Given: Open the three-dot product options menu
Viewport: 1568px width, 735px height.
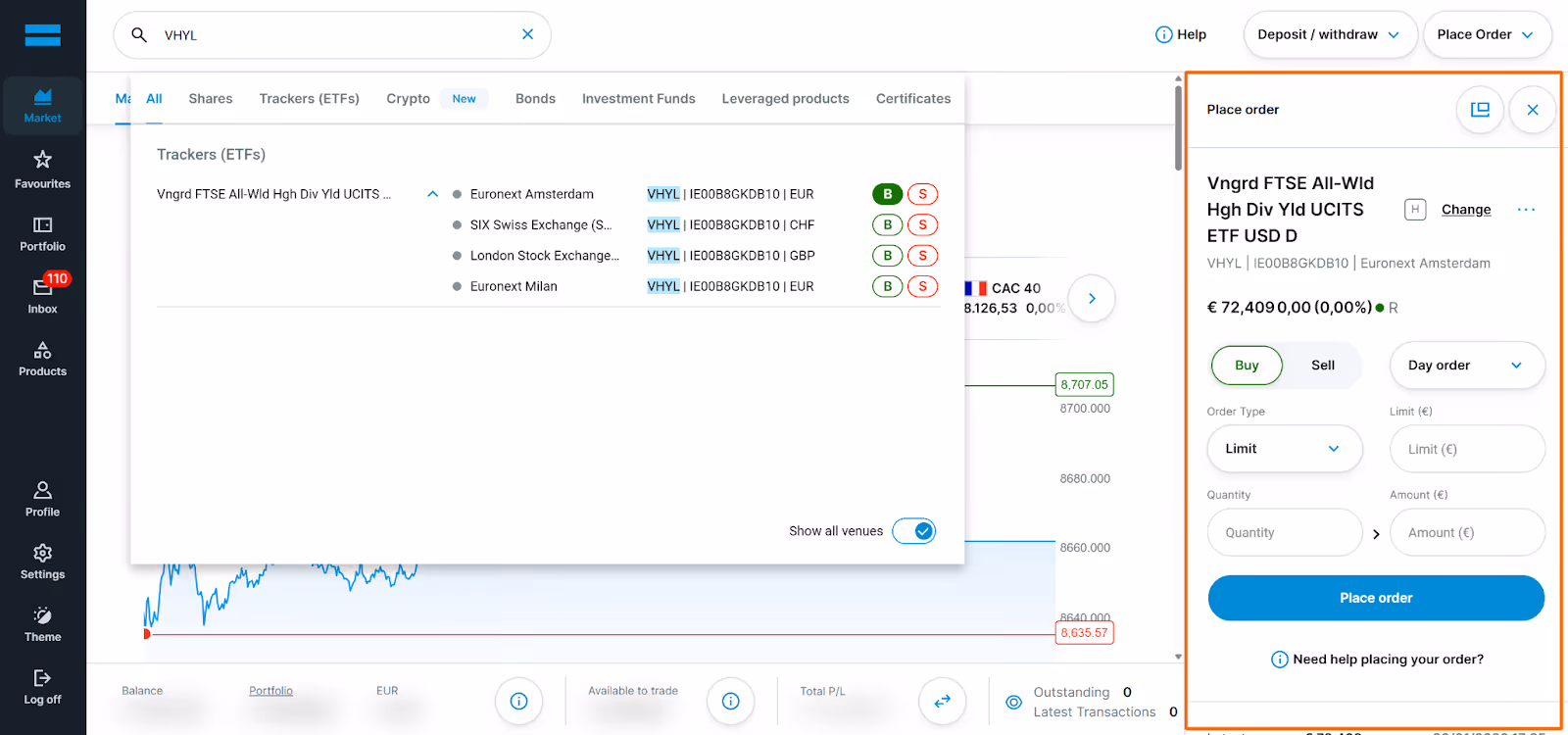Looking at the screenshot, I should [x=1526, y=210].
